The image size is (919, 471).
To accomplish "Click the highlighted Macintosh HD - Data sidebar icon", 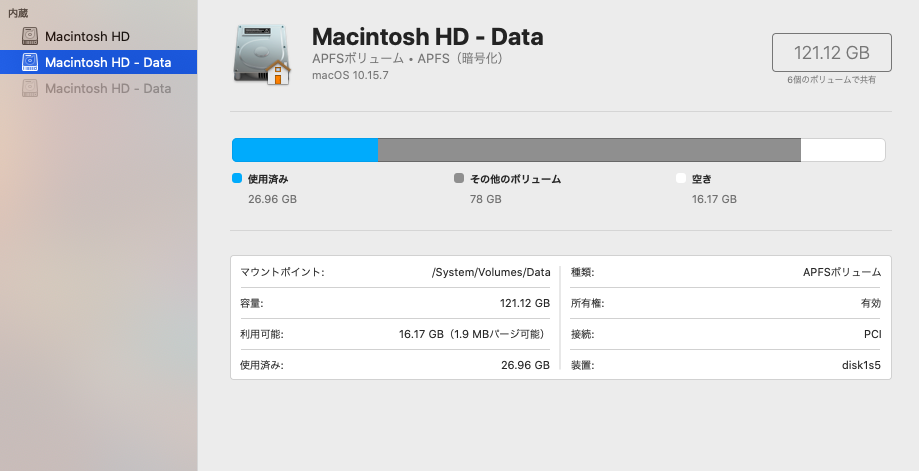I will click(x=30, y=63).
